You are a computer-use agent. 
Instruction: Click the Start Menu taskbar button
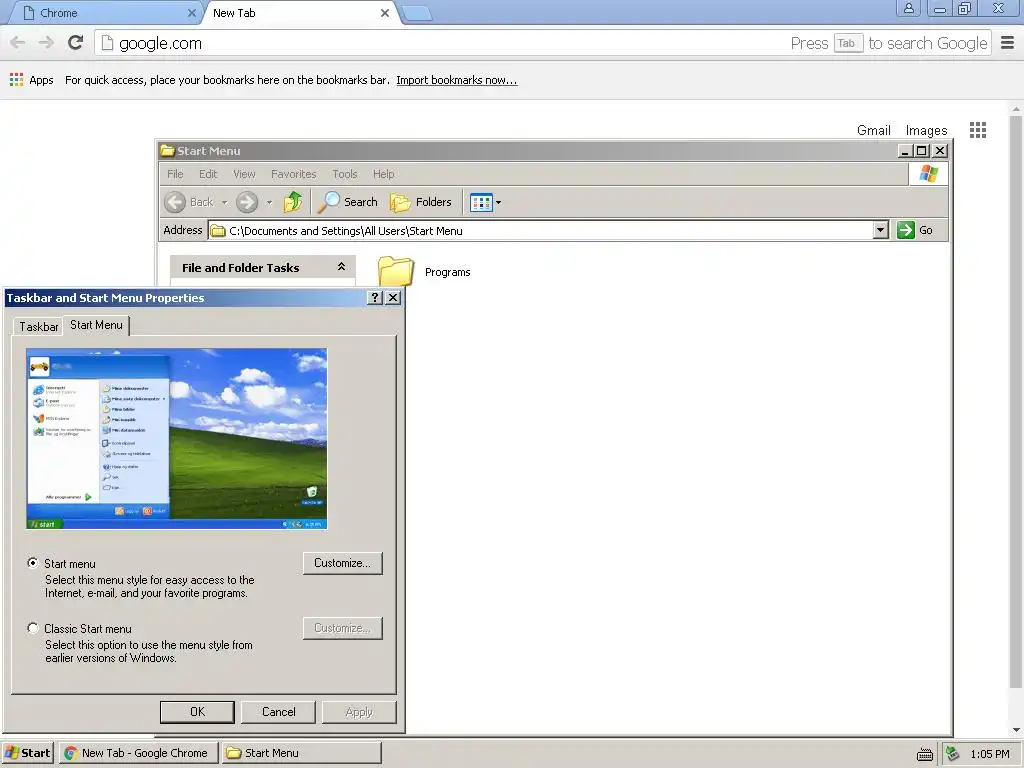(301, 753)
